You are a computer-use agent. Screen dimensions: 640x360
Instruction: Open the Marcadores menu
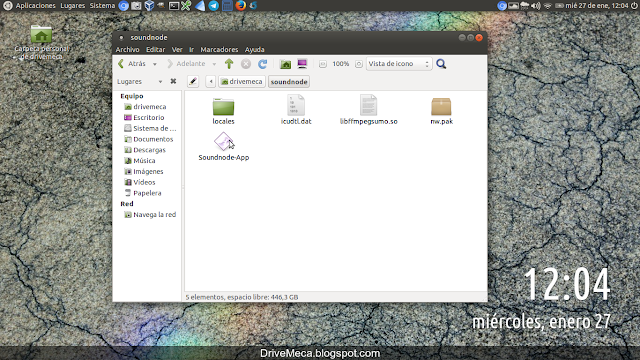(x=219, y=49)
